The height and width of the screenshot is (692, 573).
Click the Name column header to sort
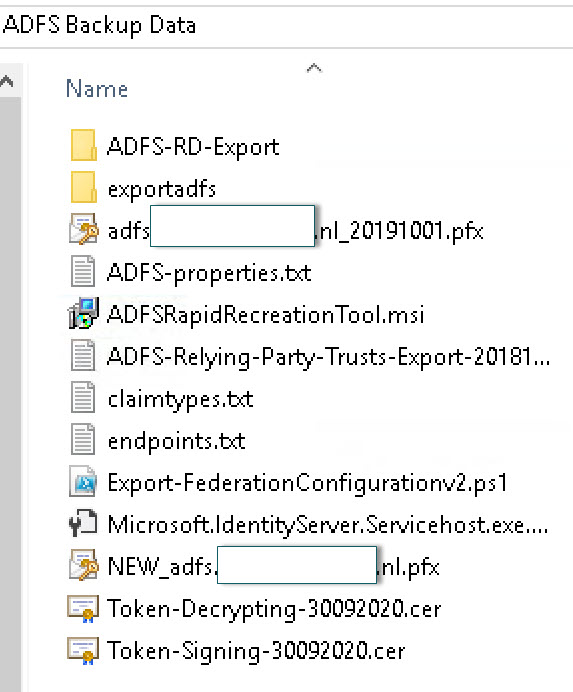point(97,89)
